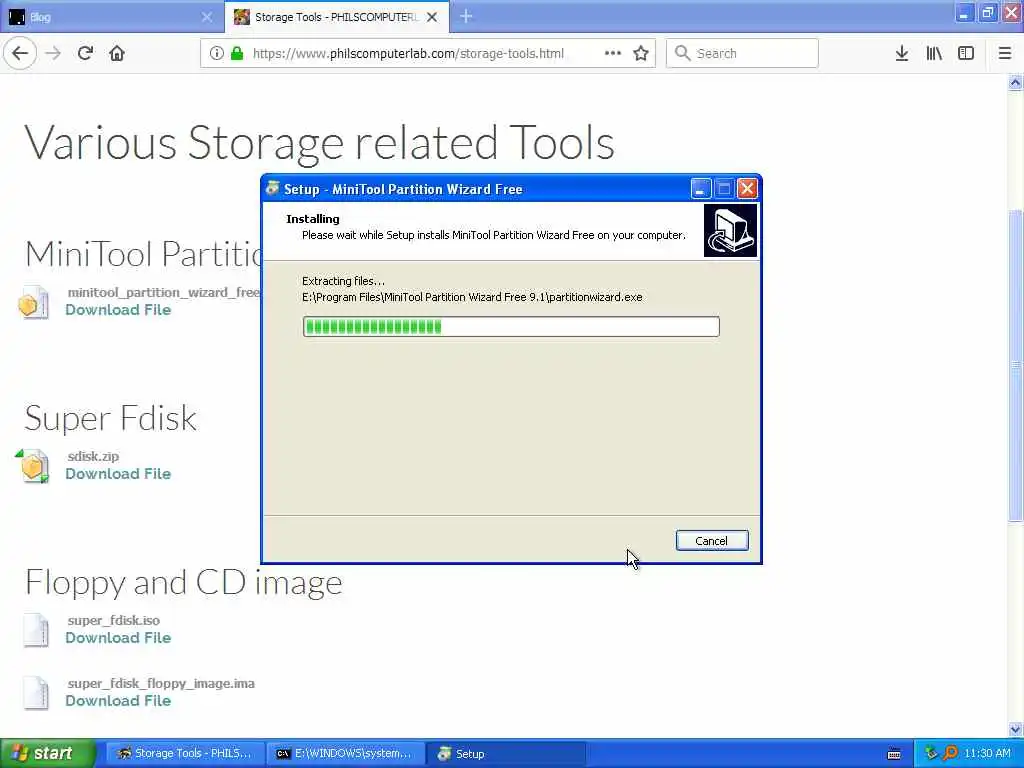Minimize the MiniTool Setup window
Image resolution: width=1024 pixels, height=768 pixels.
(701, 189)
